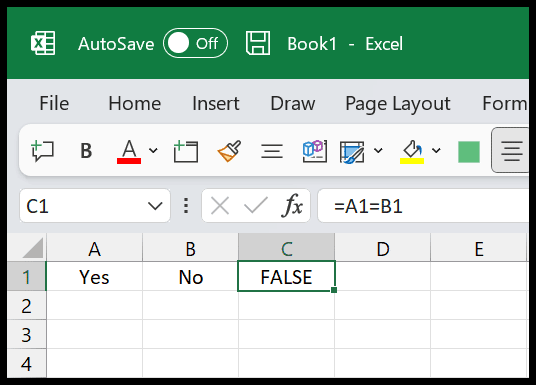Screen dimensions: 536x385
Task: Toggle Bold formatting
Action: point(86,151)
